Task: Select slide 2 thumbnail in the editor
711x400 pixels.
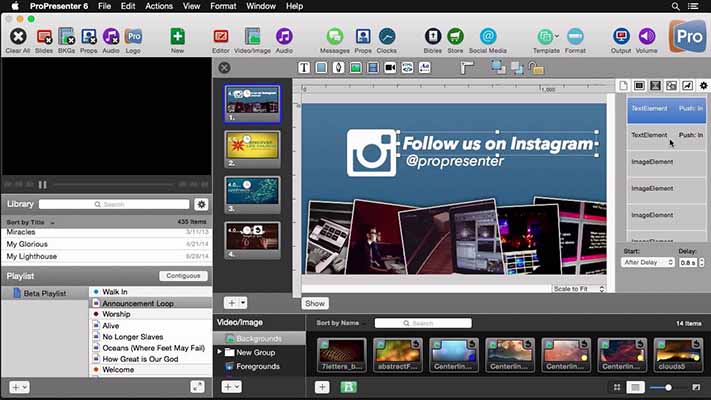Action: (x=252, y=149)
